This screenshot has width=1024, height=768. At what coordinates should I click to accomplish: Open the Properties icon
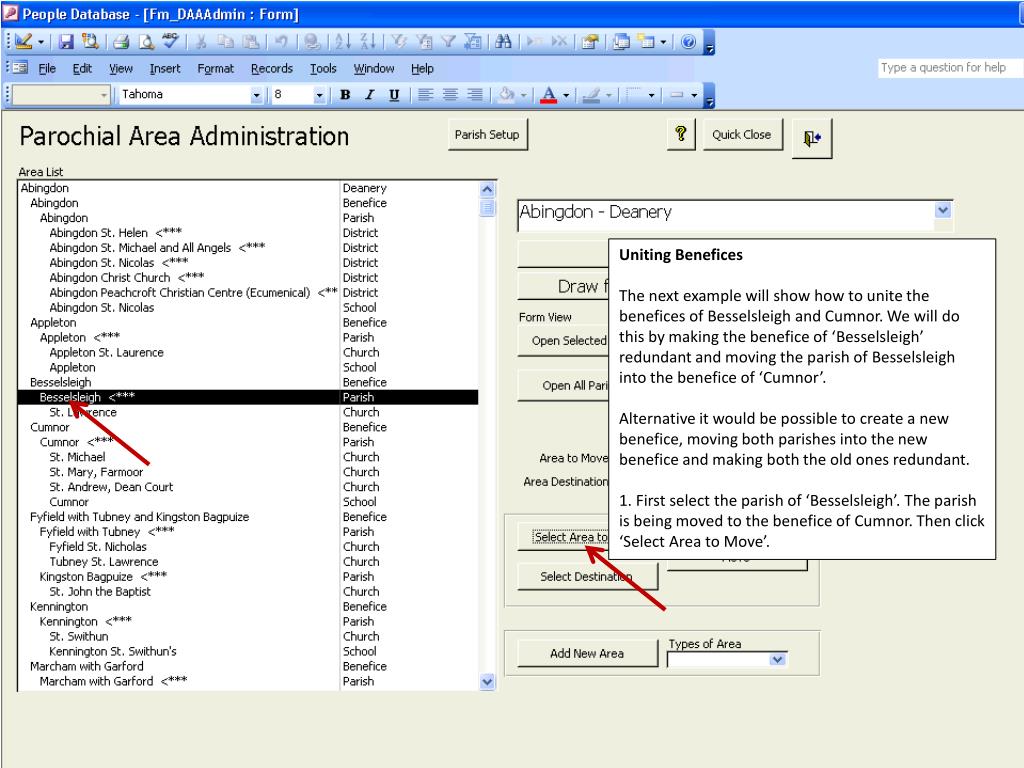click(590, 42)
